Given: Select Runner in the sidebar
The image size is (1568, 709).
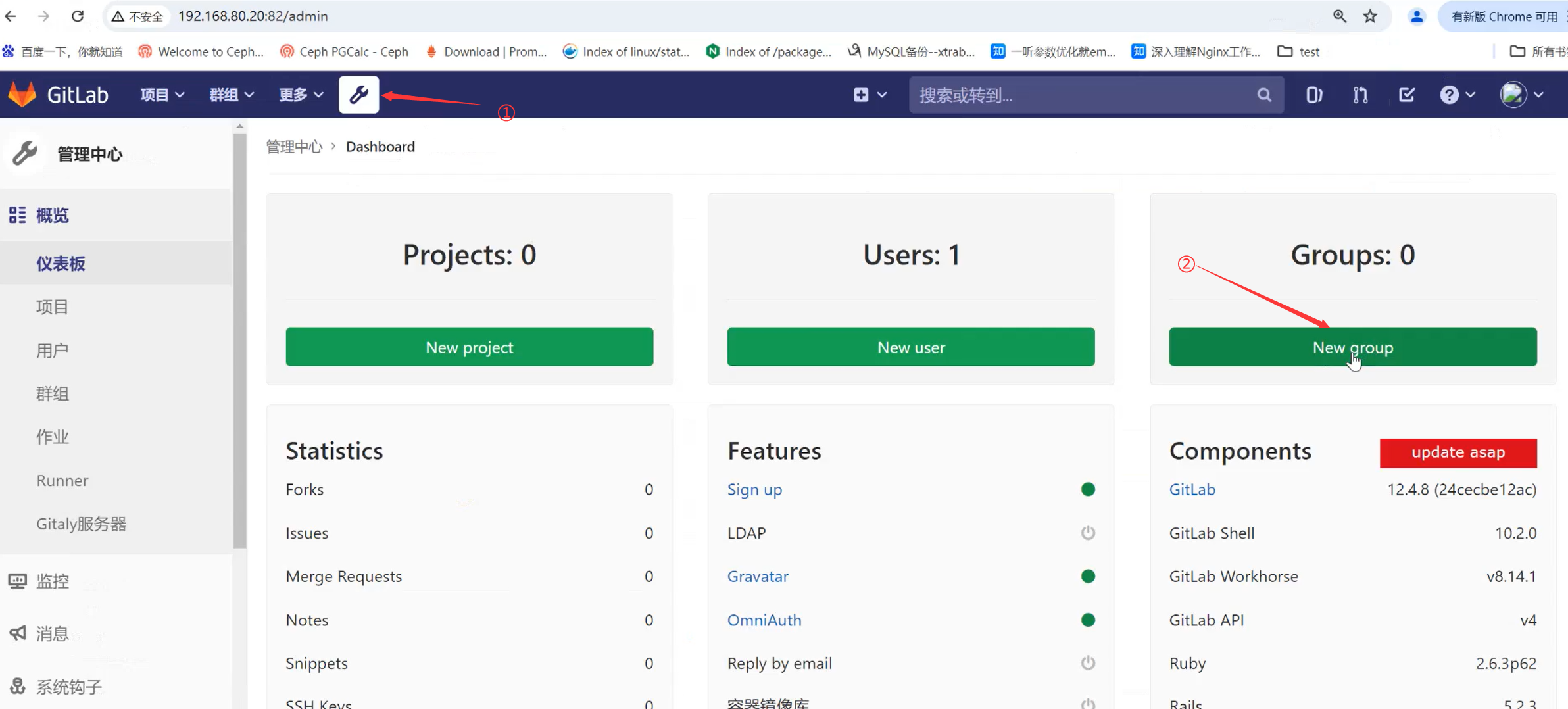Looking at the screenshot, I should [62, 480].
